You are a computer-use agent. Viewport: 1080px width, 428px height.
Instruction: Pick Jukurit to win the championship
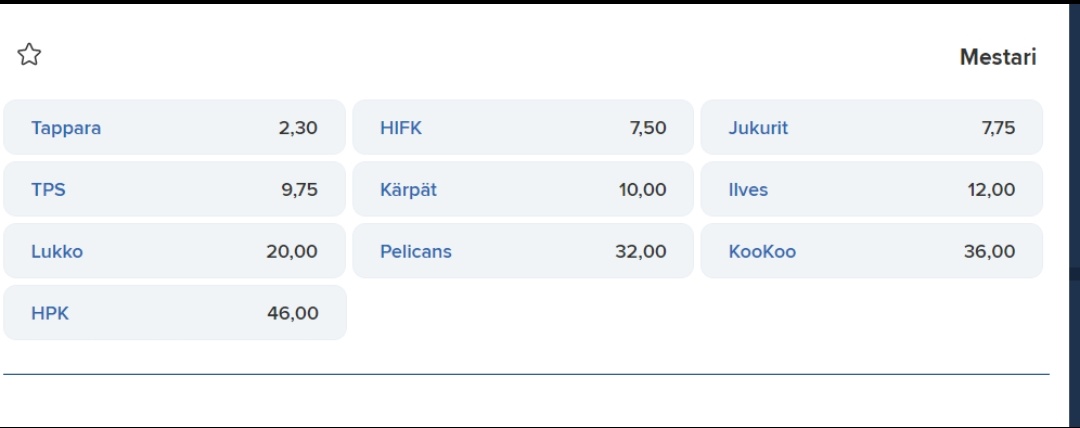coord(871,128)
